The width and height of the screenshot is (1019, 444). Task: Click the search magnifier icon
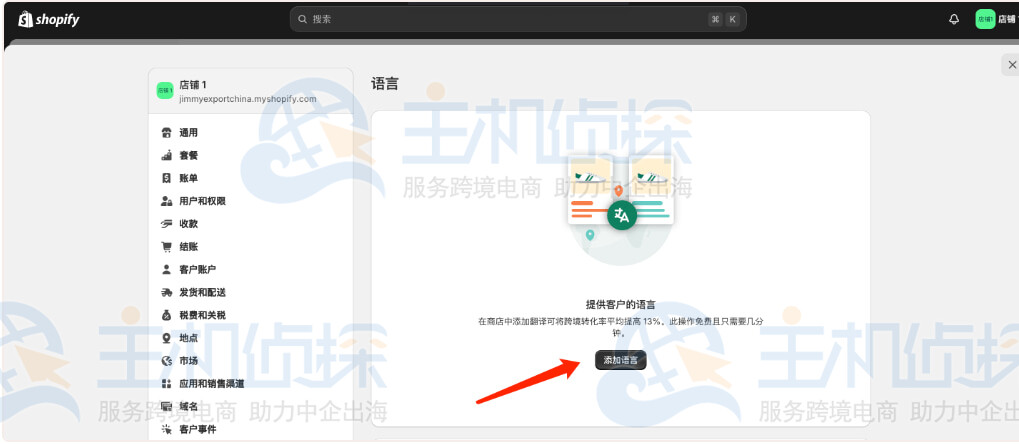point(302,20)
